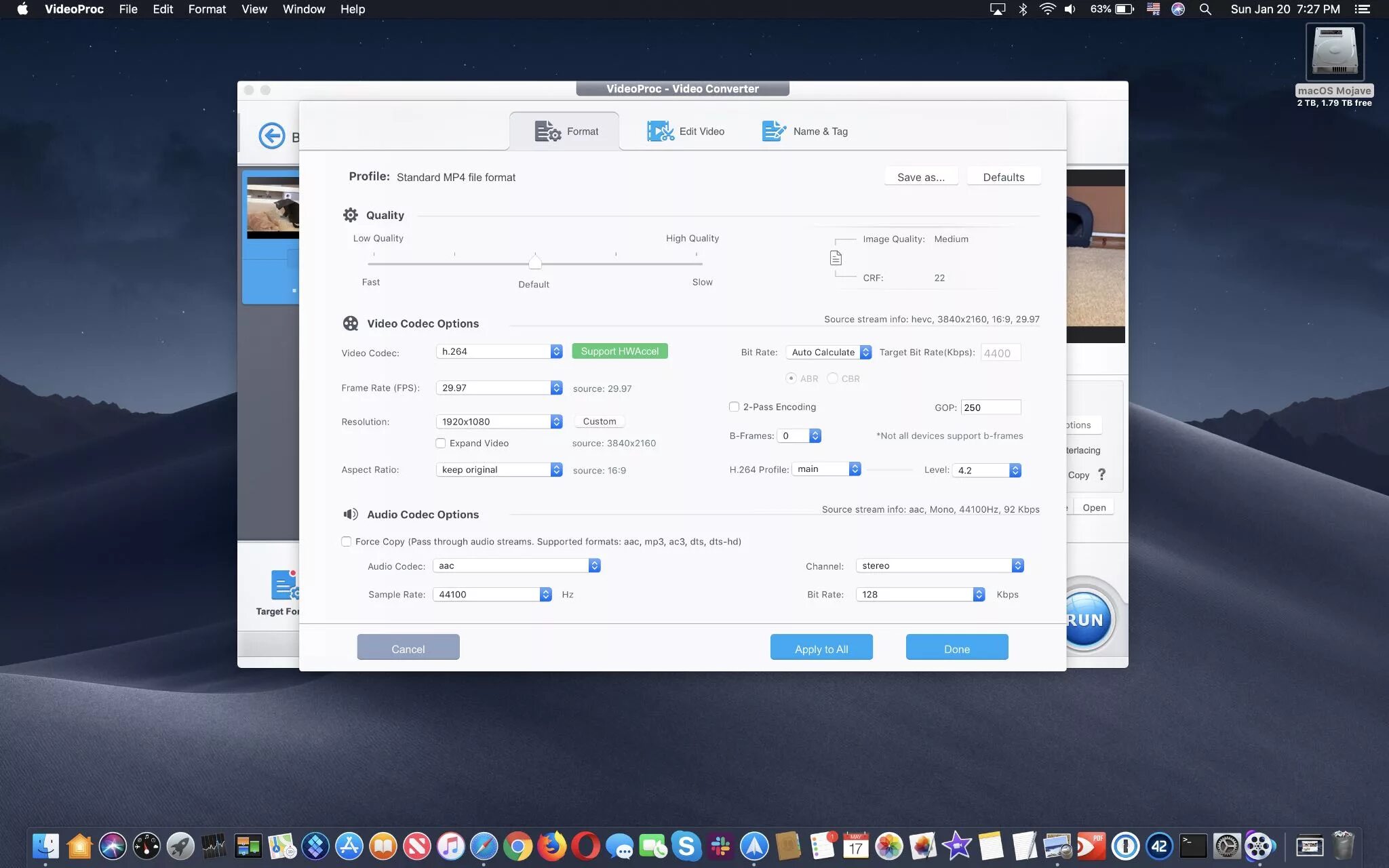
Task: Switch to the Edit Video tab
Action: pyautogui.click(x=686, y=132)
